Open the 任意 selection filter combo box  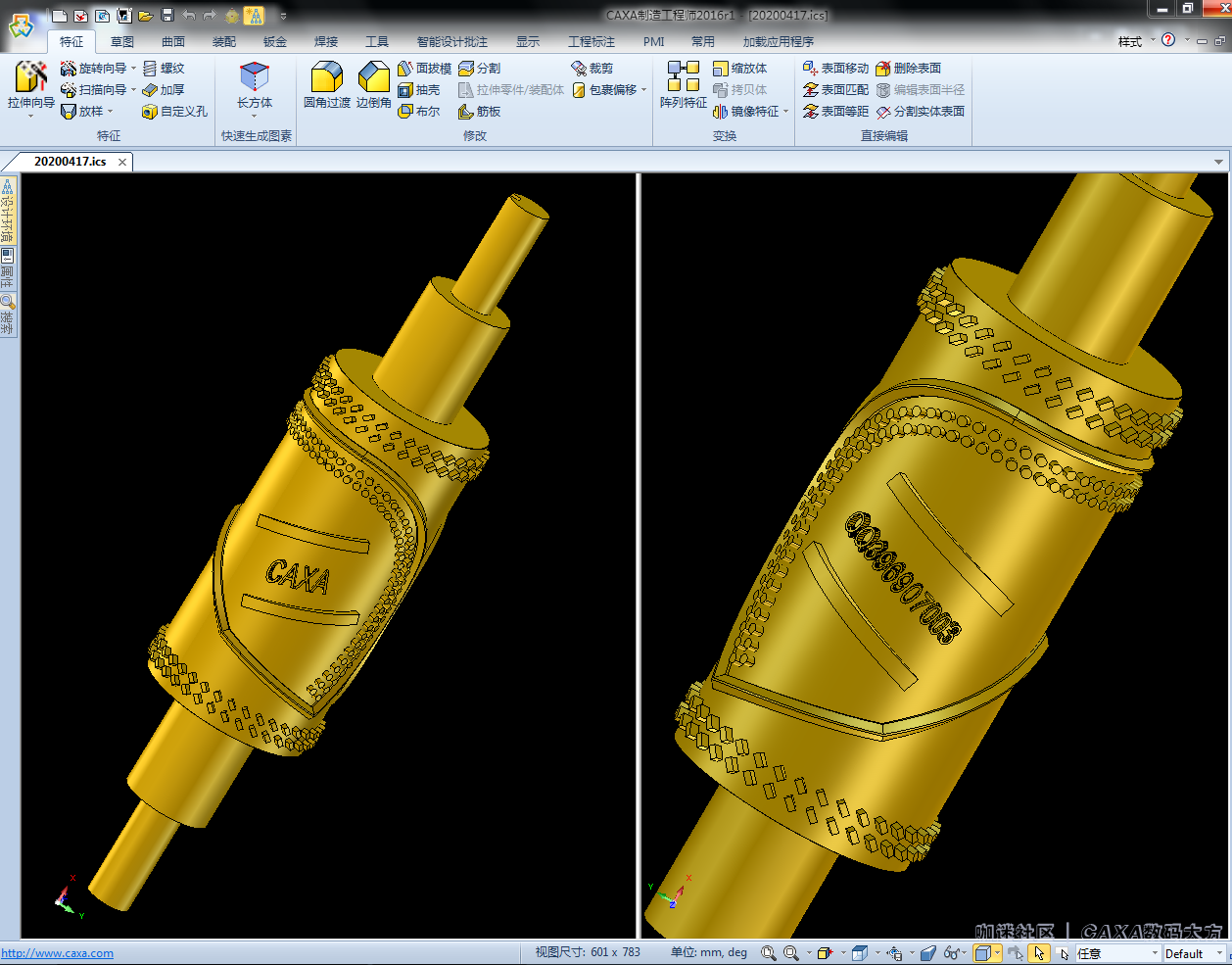(x=1117, y=953)
